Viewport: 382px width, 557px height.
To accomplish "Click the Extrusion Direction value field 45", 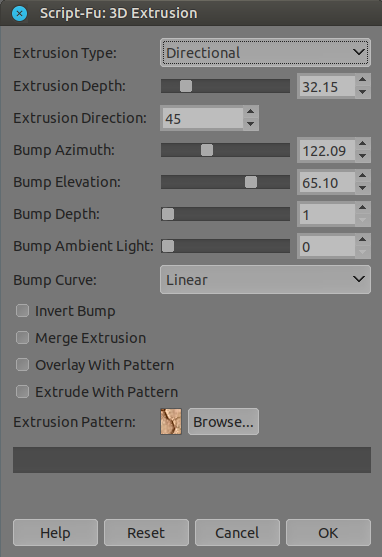I will coord(202,118).
